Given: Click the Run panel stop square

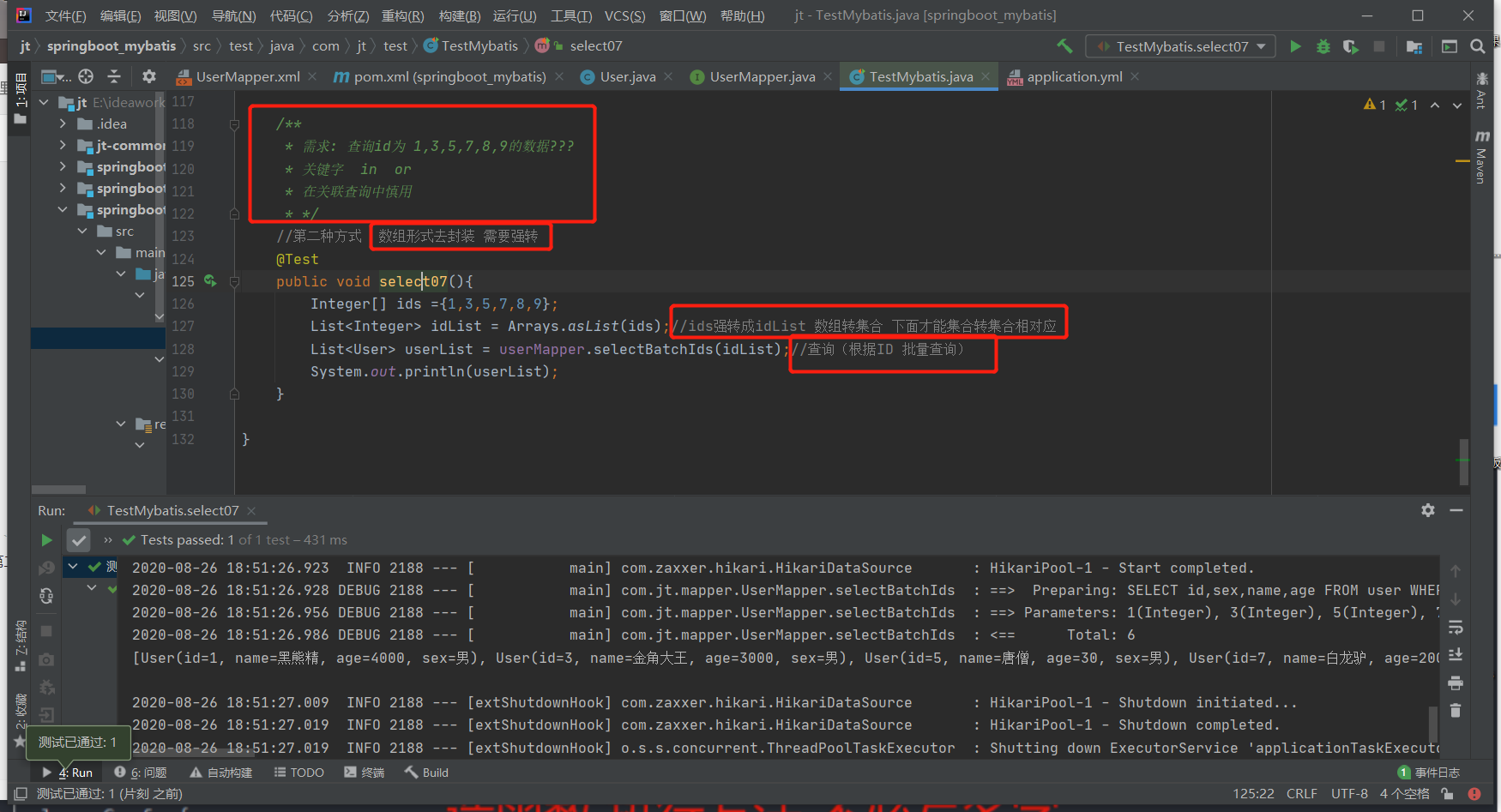Looking at the screenshot, I should 46,631.
